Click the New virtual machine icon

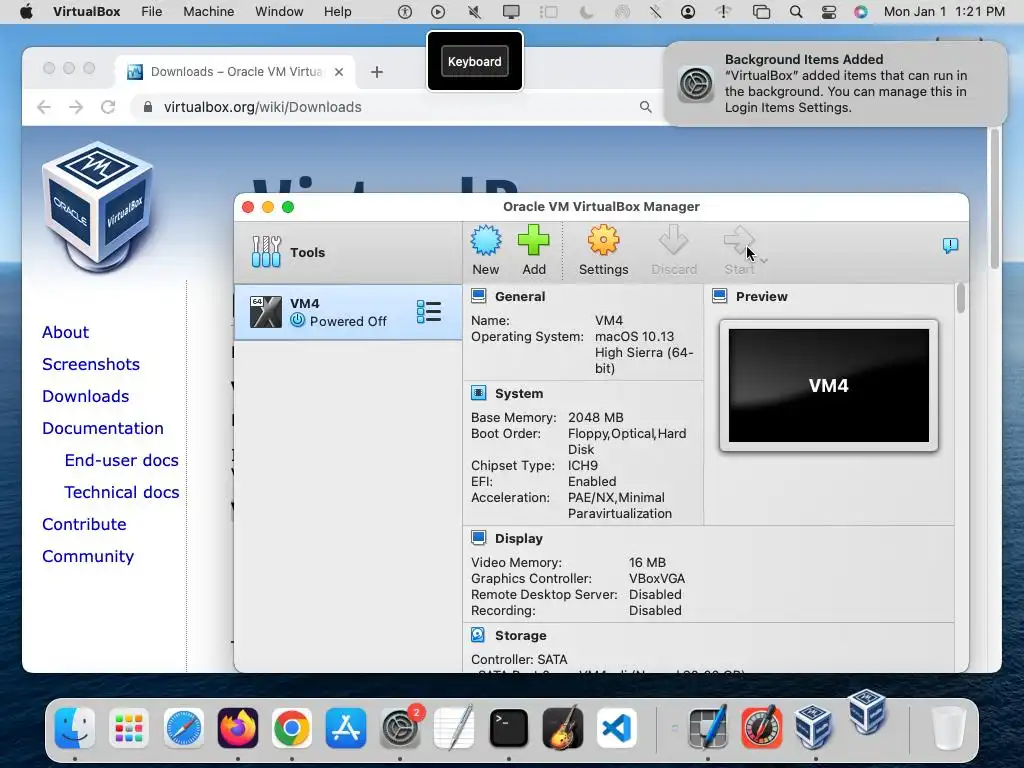(486, 241)
